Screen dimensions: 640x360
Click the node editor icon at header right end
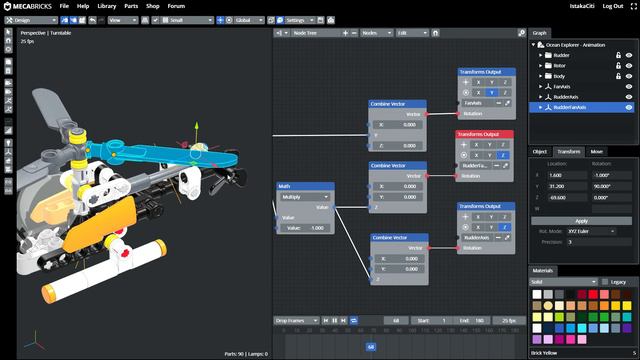521,33
